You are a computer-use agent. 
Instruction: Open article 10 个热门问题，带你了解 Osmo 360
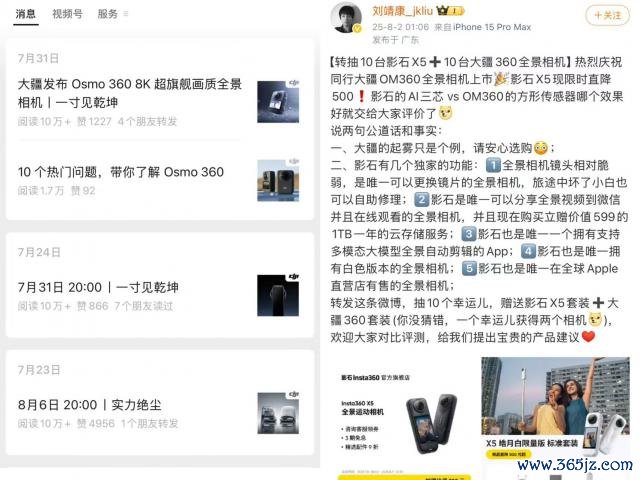point(121,172)
